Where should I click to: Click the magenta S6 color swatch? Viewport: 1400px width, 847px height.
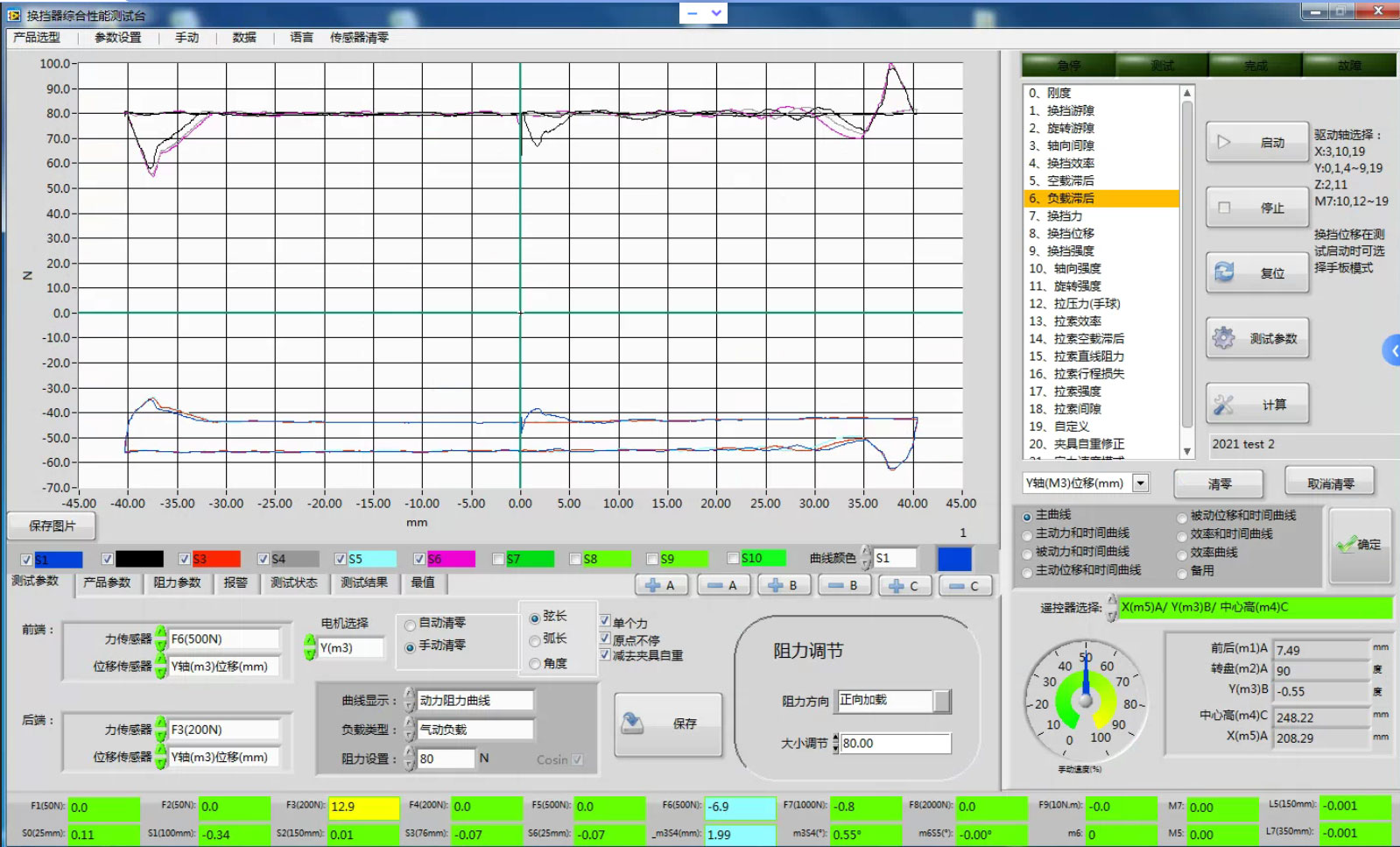click(x=451, y=559)
